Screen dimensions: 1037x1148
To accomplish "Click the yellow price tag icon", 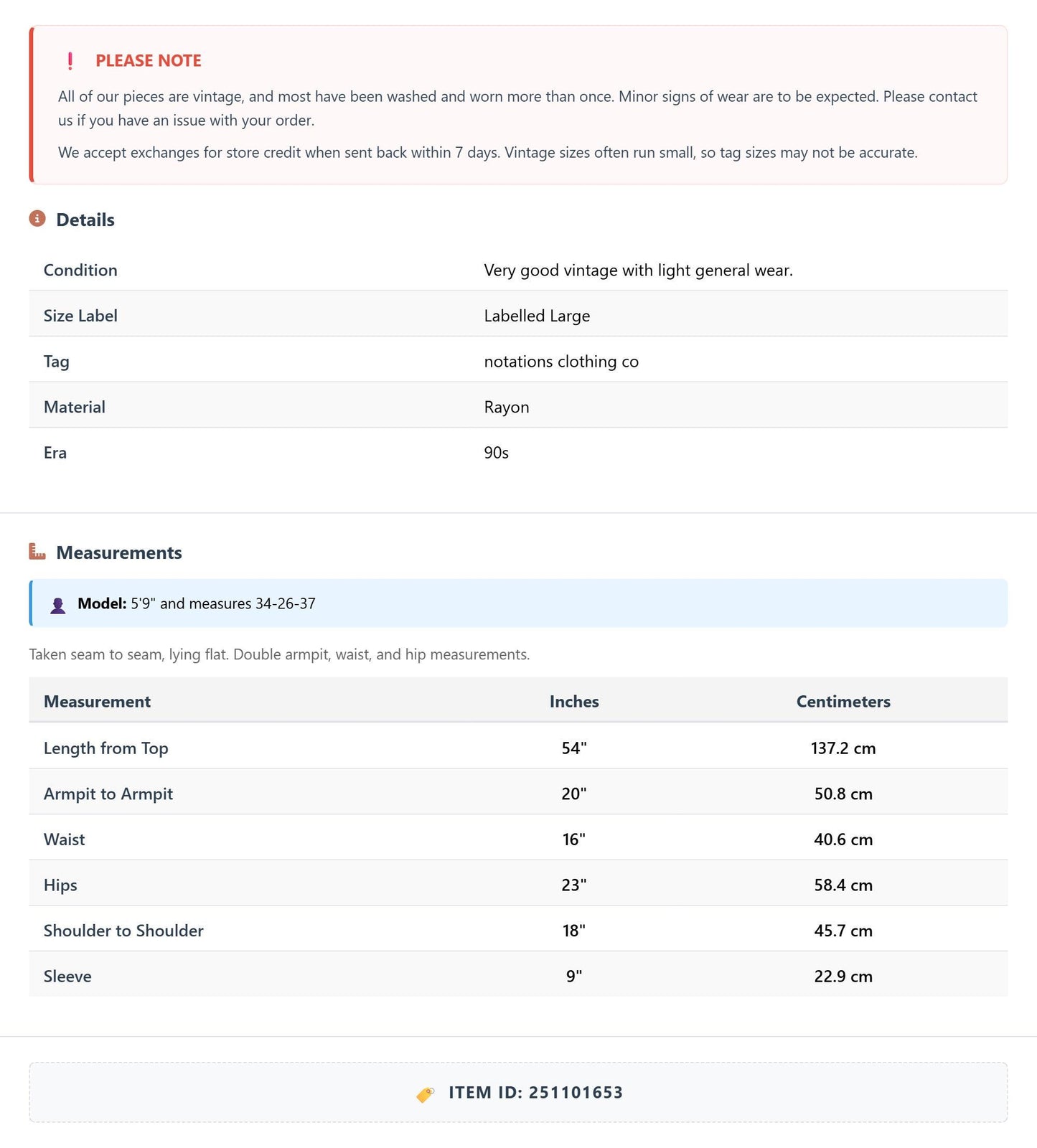I will pyautogui.click(x=426, y=1093).
